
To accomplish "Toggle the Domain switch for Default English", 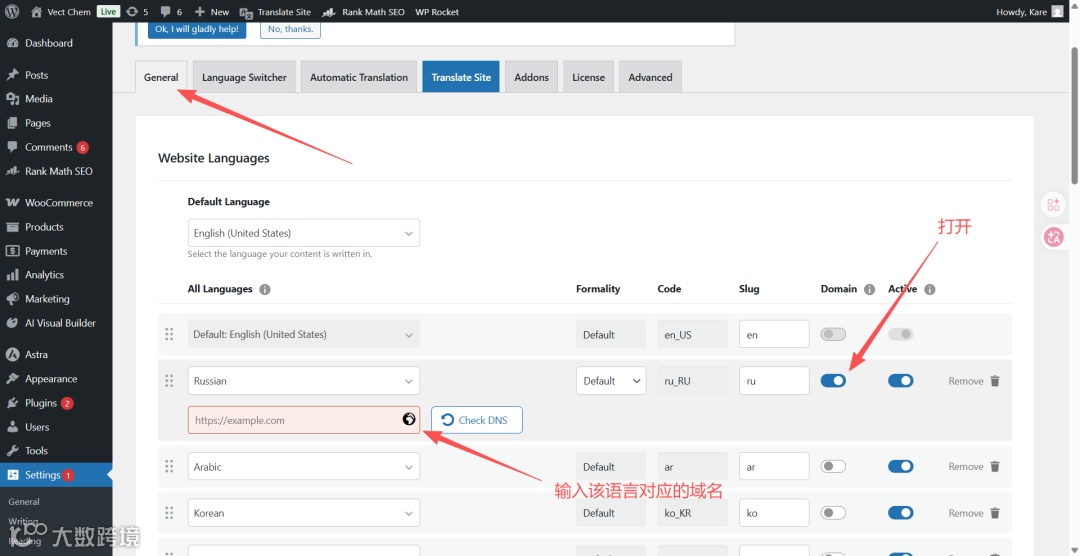I will point(833,334).
